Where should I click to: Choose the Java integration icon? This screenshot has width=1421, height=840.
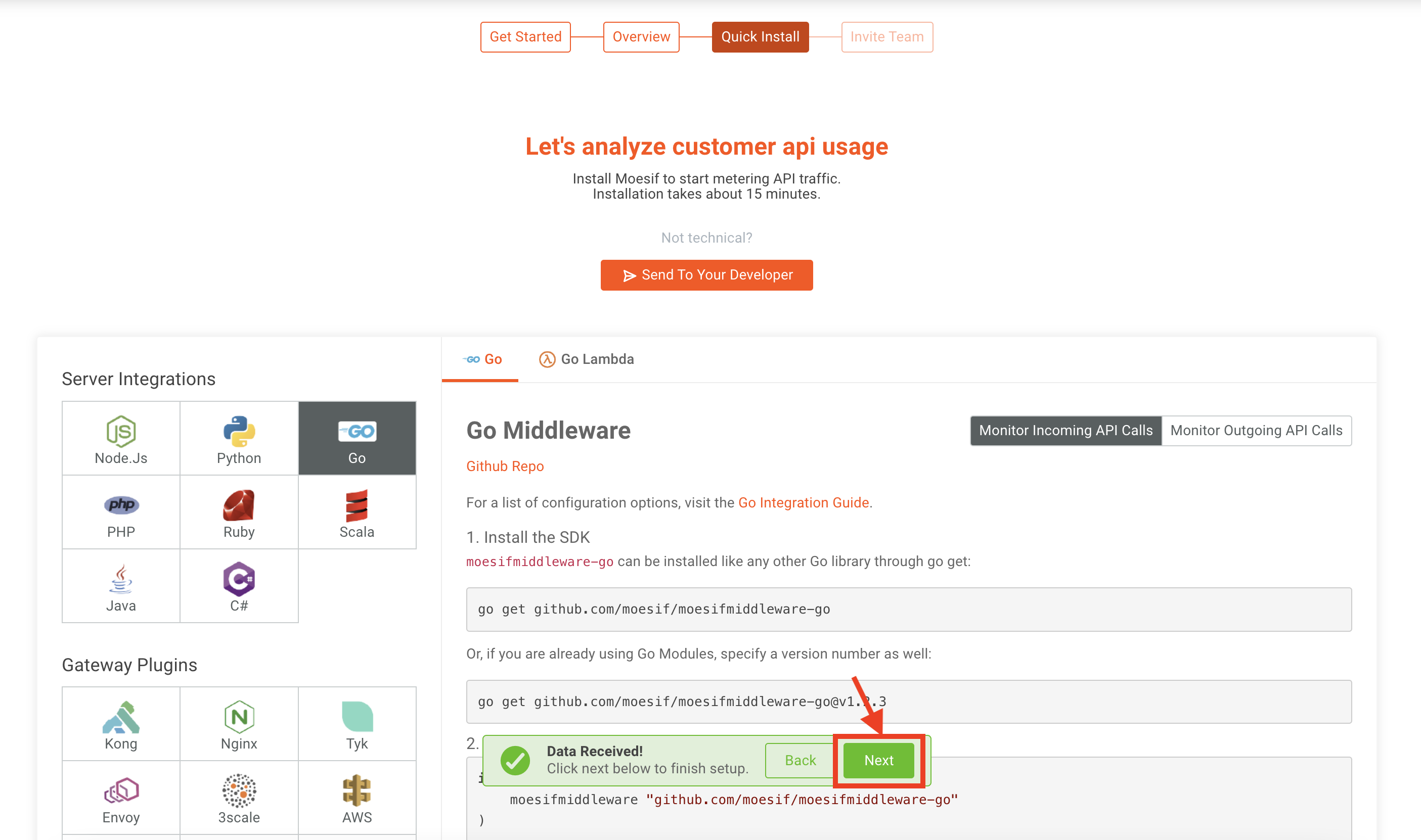tap(121, 586)
